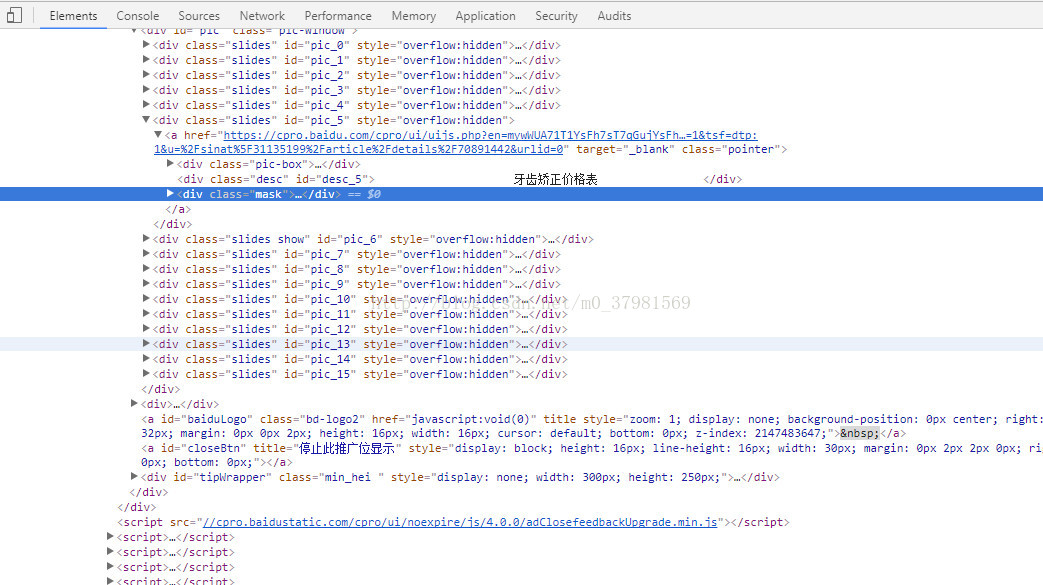Expand the pic_3 slides div

tap(146, 90)
